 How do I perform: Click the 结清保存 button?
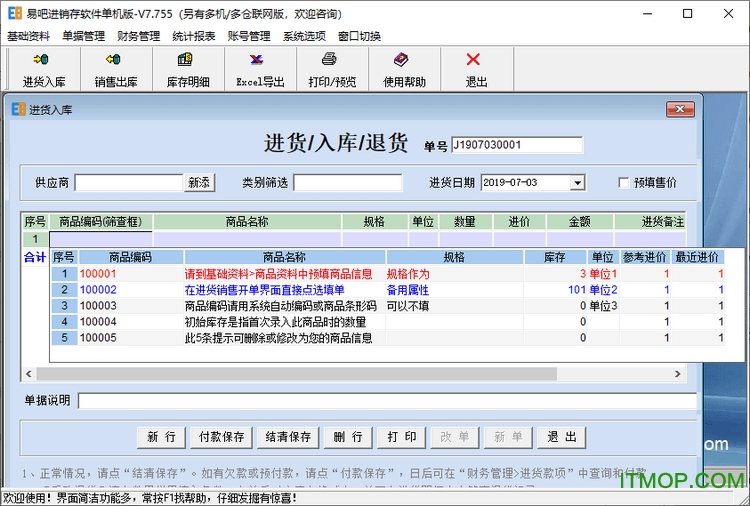point(288,437)
